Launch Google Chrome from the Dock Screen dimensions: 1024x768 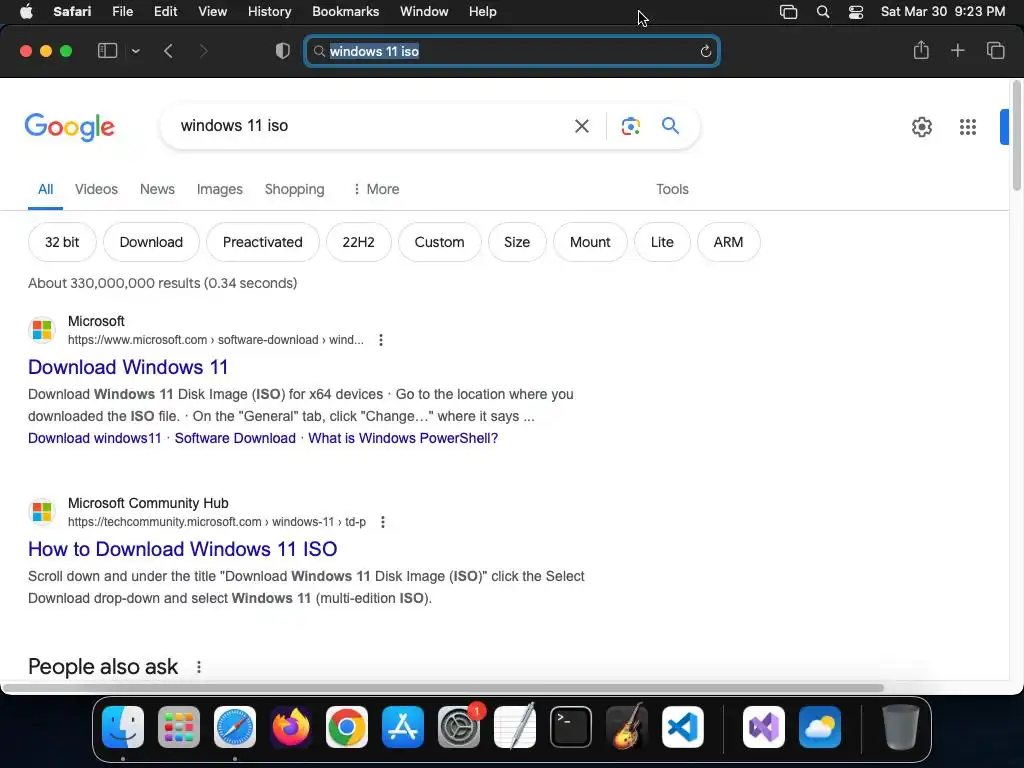(x=347, y=727)
